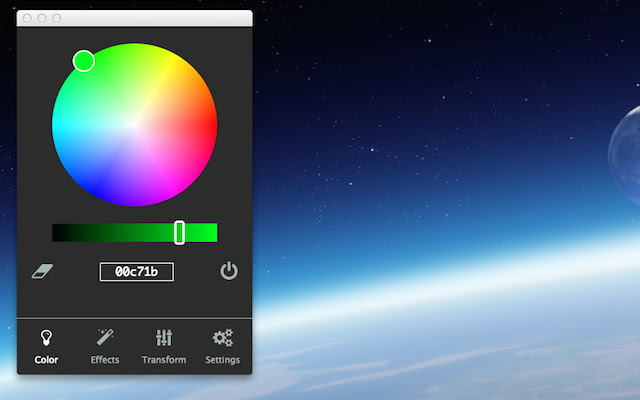This screenshot has height=400, width=640.
Task: Click the eraser icon
Action: [42, 271]
